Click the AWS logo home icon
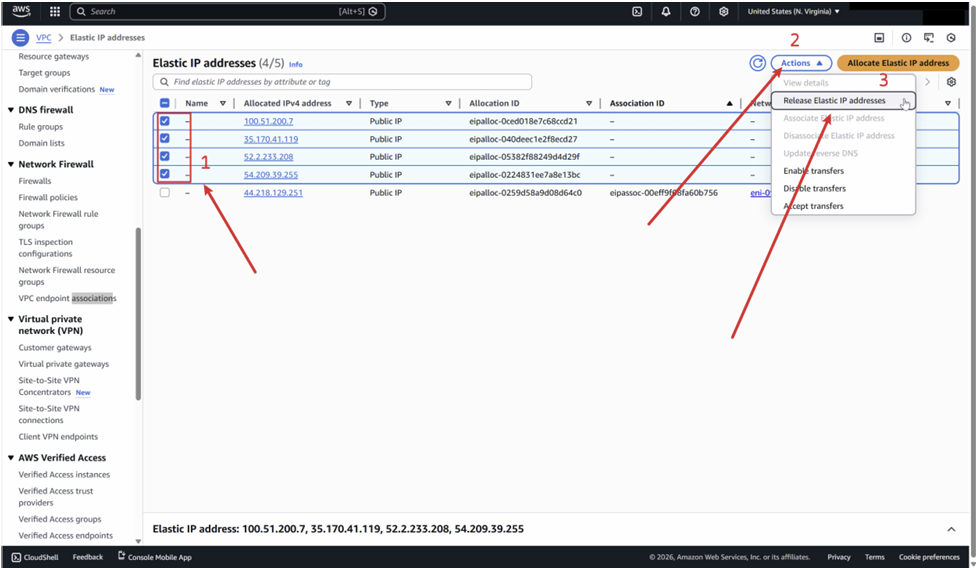Viewport: 976px width, 568px height. (x=21, y=12)
